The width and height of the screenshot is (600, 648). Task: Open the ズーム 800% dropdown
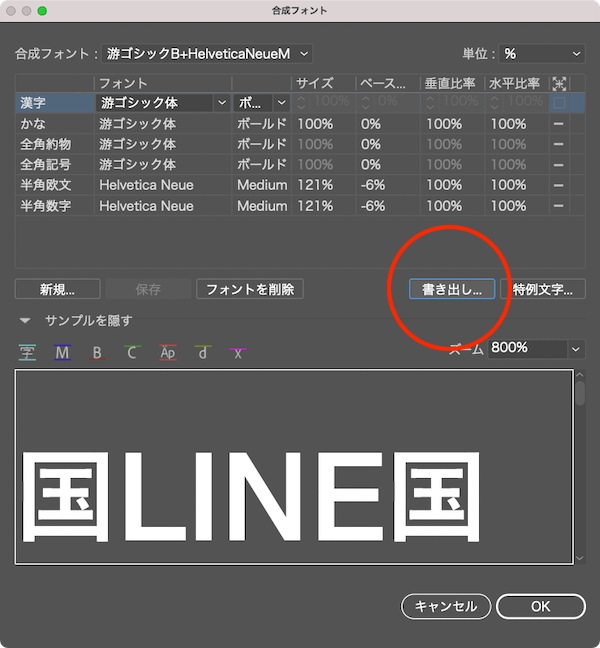point(576,349)
